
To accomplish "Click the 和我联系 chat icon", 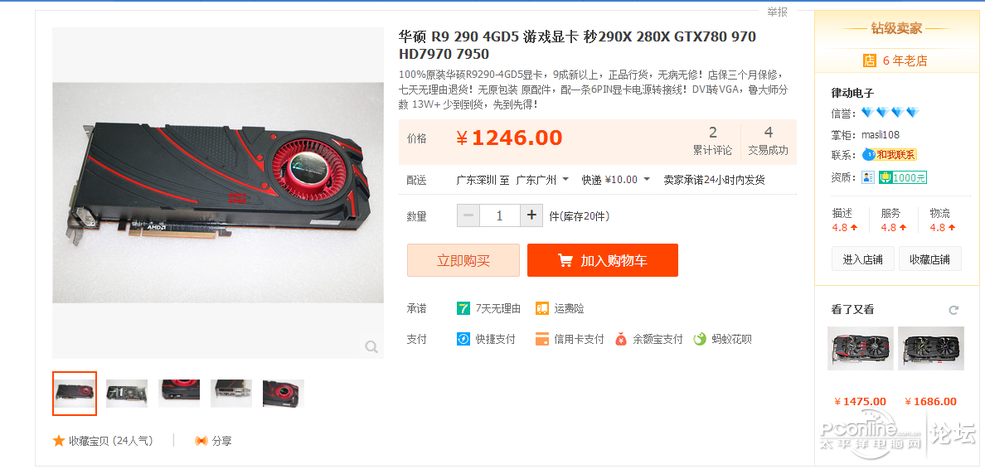I will 889,154.
